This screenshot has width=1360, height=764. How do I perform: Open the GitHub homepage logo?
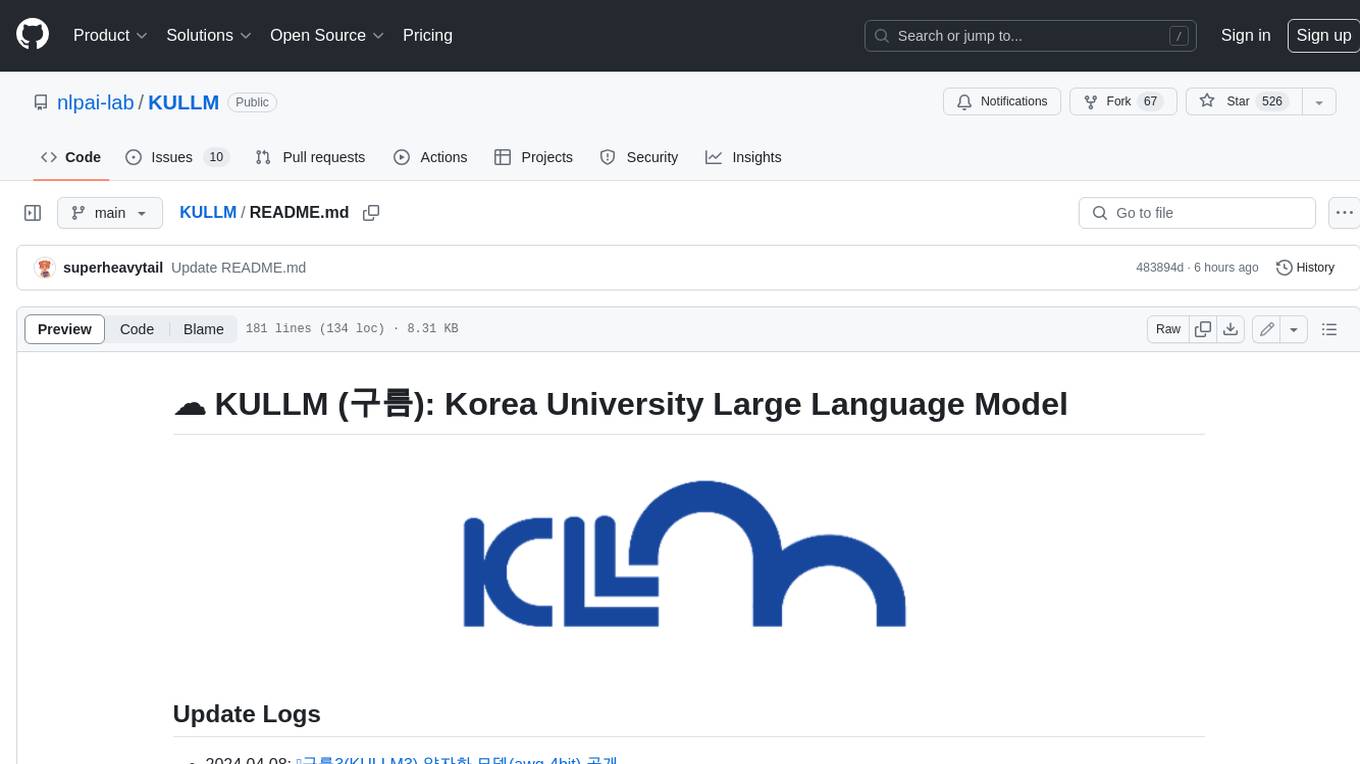coord(32,35)
